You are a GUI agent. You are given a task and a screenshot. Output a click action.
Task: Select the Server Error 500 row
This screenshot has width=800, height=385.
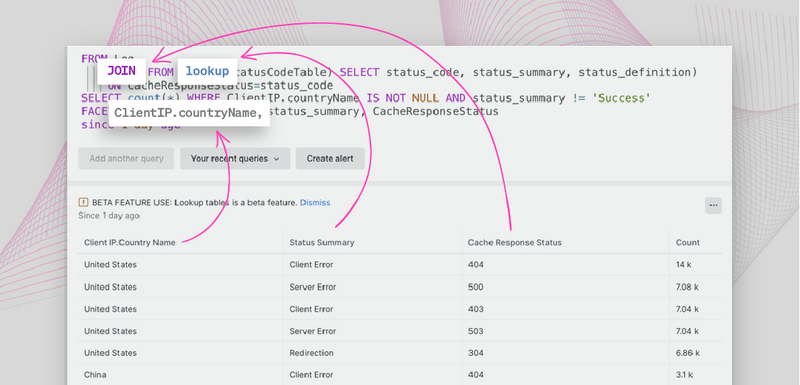pyautogui.click(x=400, y=287)
